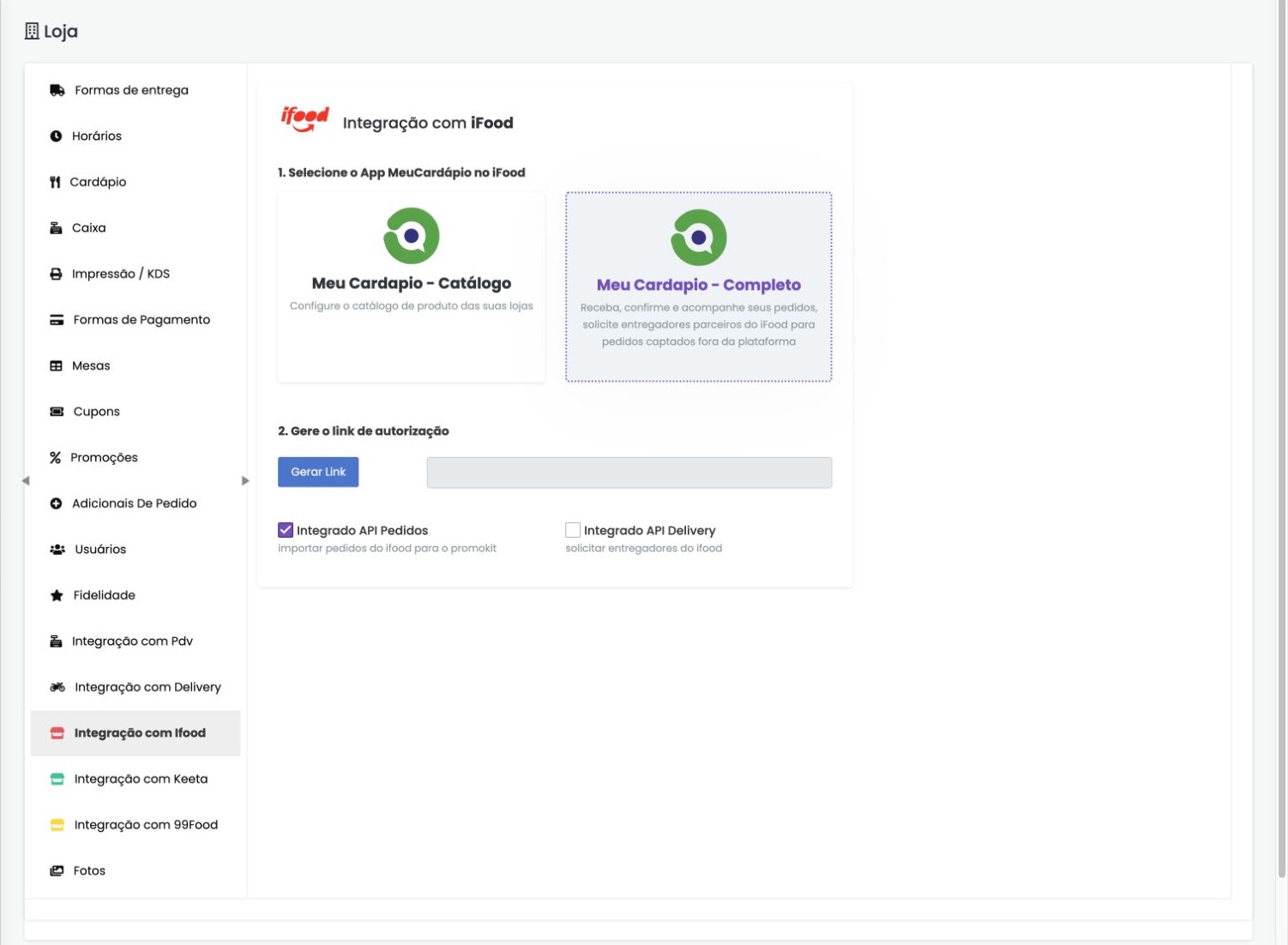
Task: Click the printer icon for Impressão / KDS
Action: 56,274
